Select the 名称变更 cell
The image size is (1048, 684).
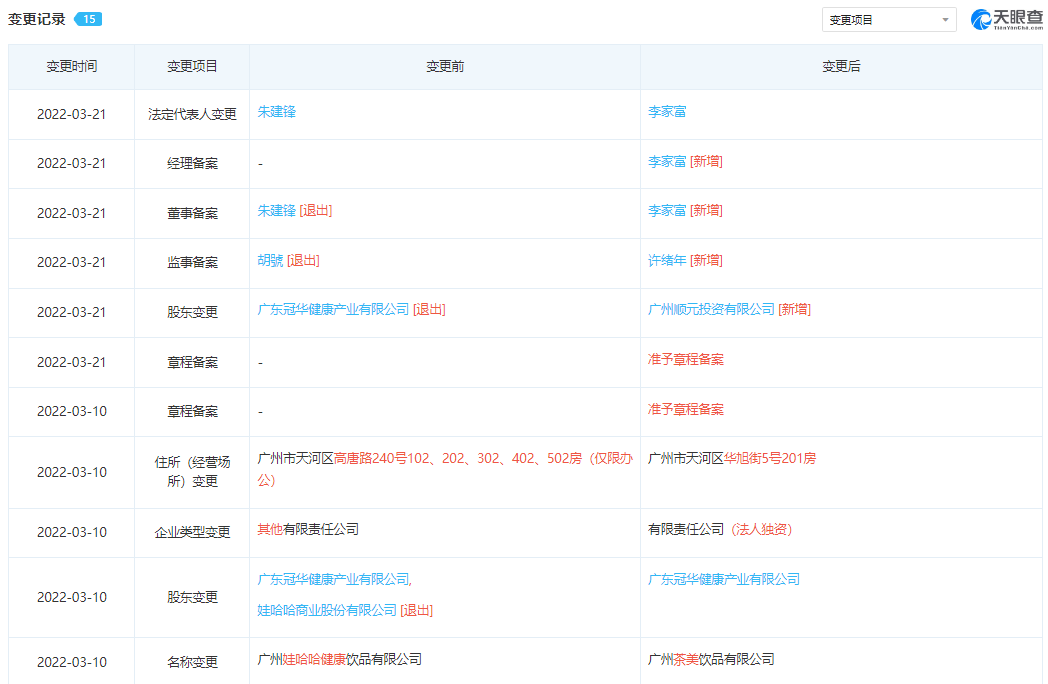click(192, 663)
